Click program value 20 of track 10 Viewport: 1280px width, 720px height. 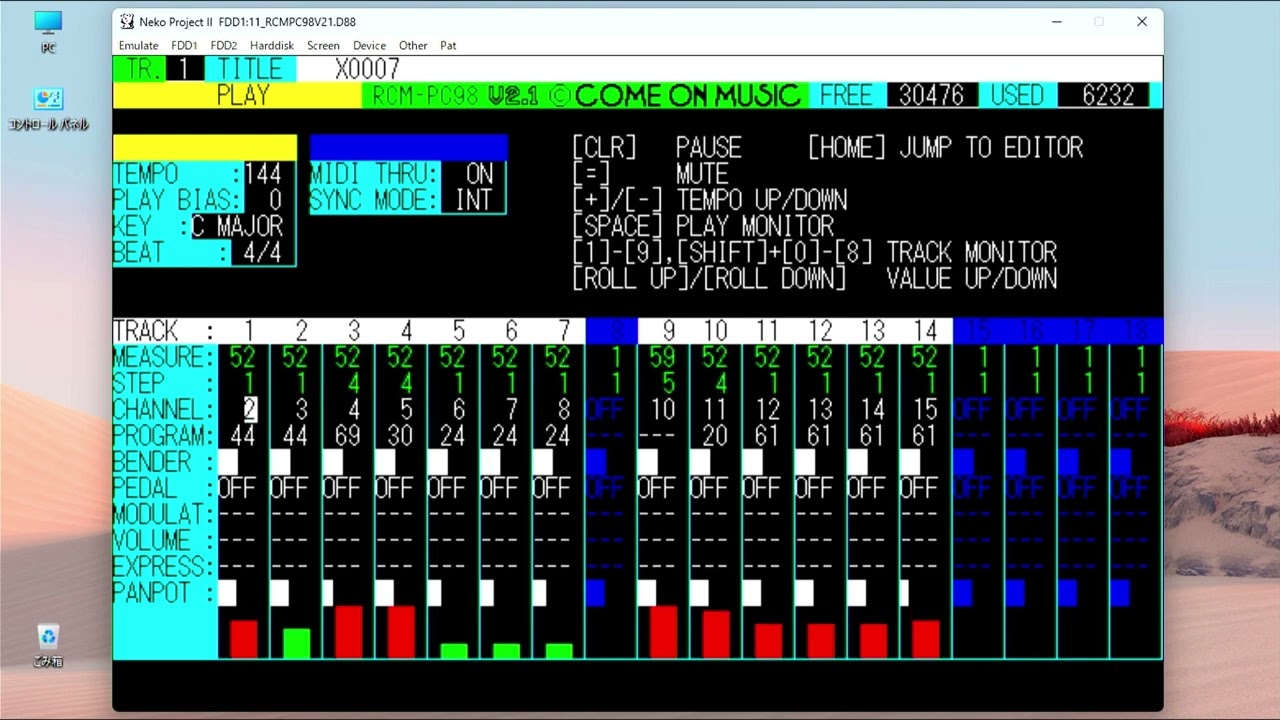coord(714,436)
